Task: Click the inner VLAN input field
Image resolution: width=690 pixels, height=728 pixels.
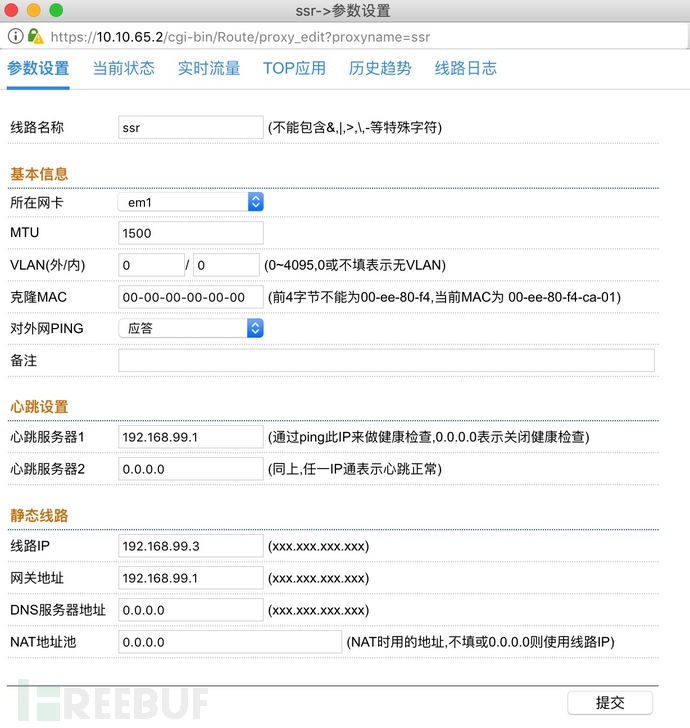Action: click(x=226, y=265)
